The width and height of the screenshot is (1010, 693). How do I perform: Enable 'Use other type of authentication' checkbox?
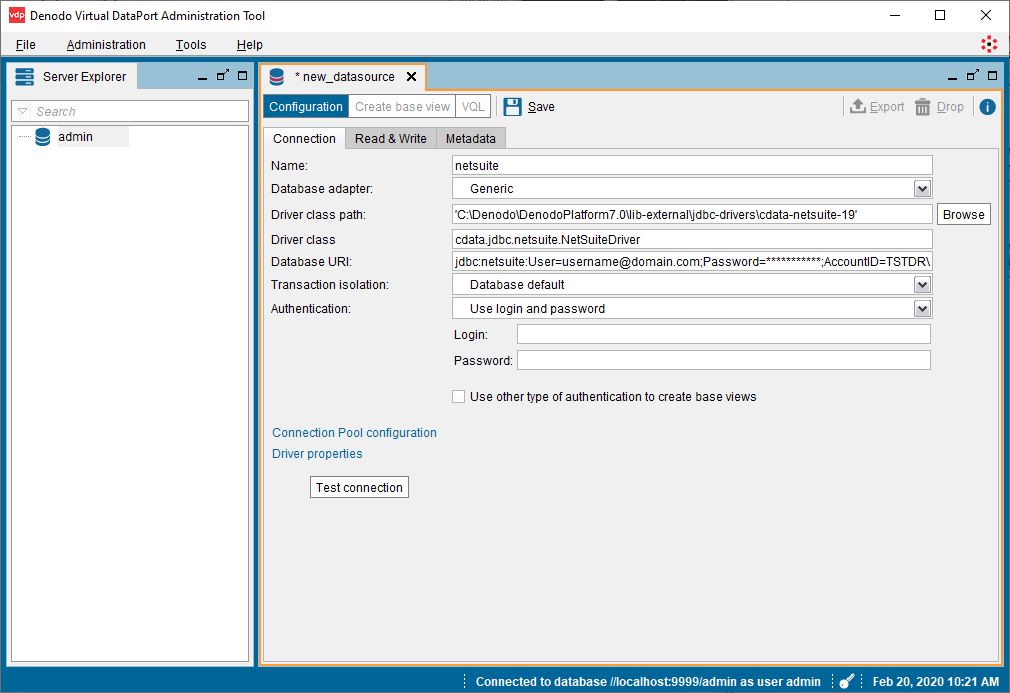[x=458, y=397]
